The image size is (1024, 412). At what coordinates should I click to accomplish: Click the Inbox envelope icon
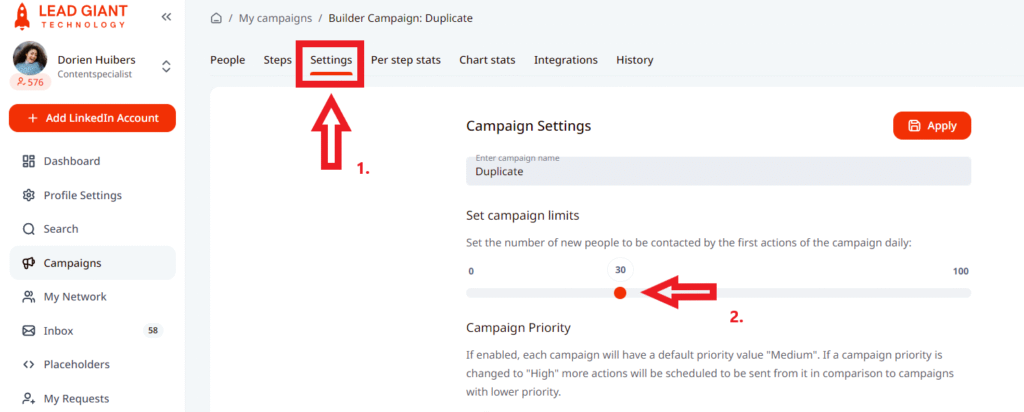click(28, 331)
